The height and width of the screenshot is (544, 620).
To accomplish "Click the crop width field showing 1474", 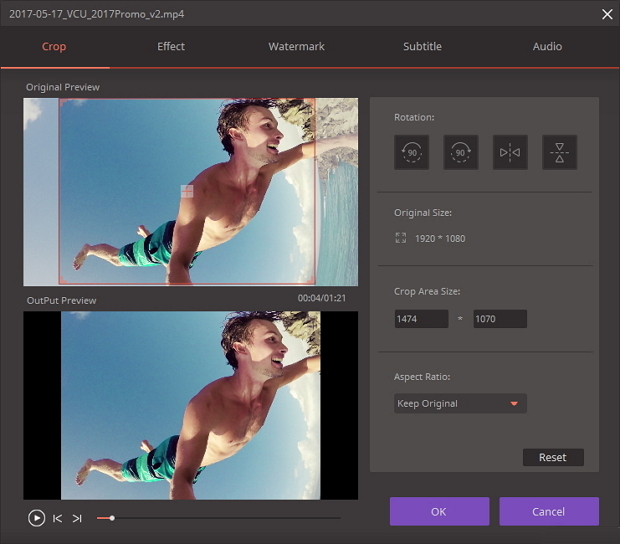I will pyautogui.click(x=421, y=319).
